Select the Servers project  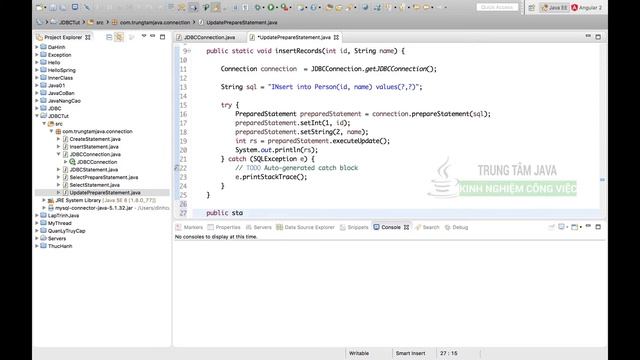(x=57, y=238)
